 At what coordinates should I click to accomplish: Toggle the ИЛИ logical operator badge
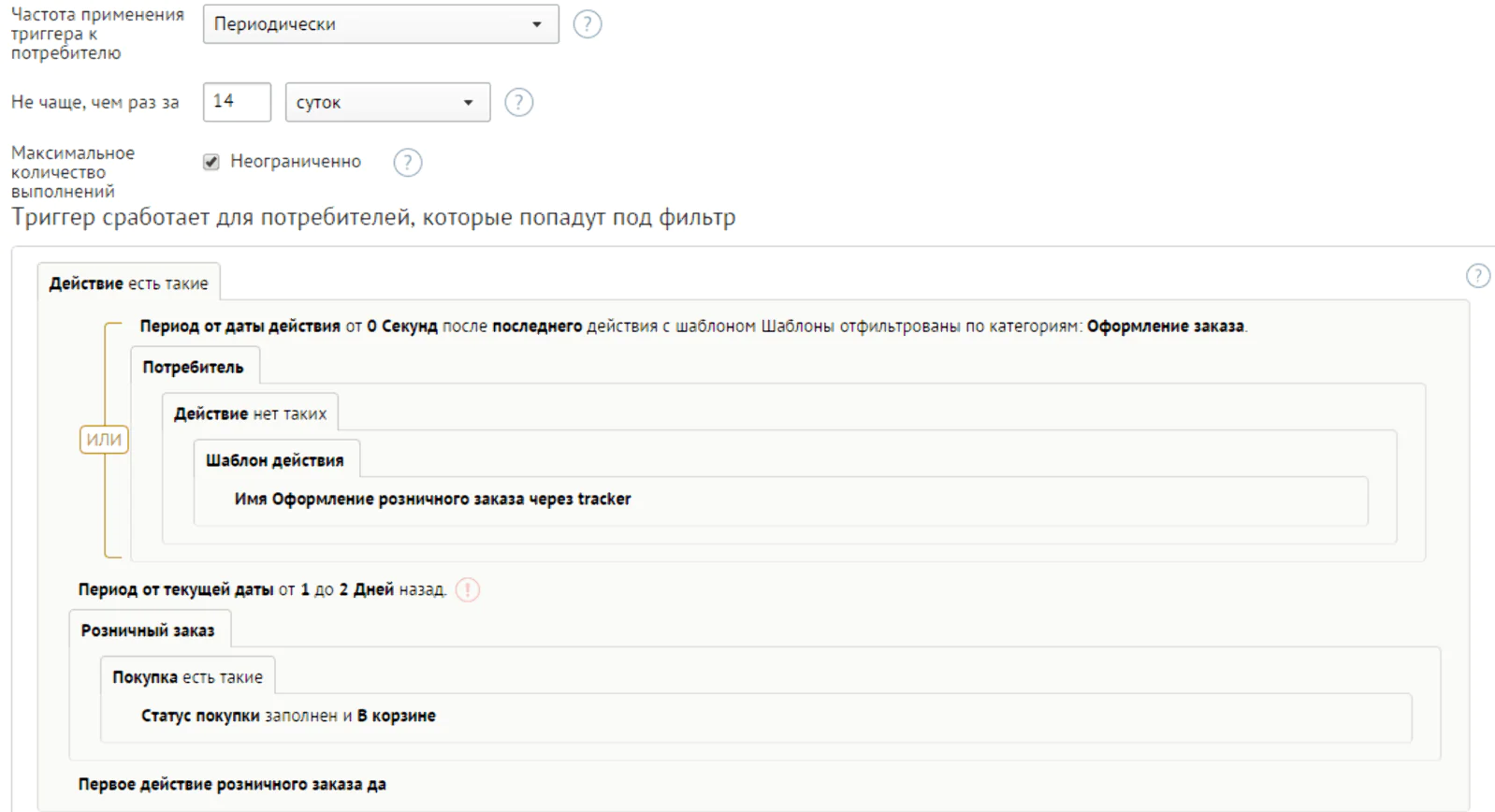click(x=104, y=440)
